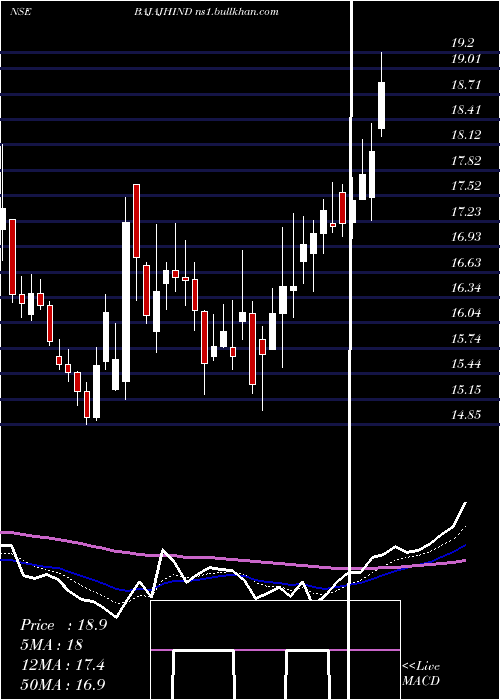
Task: Click the NSE exchange label
Action: [21, 12]
